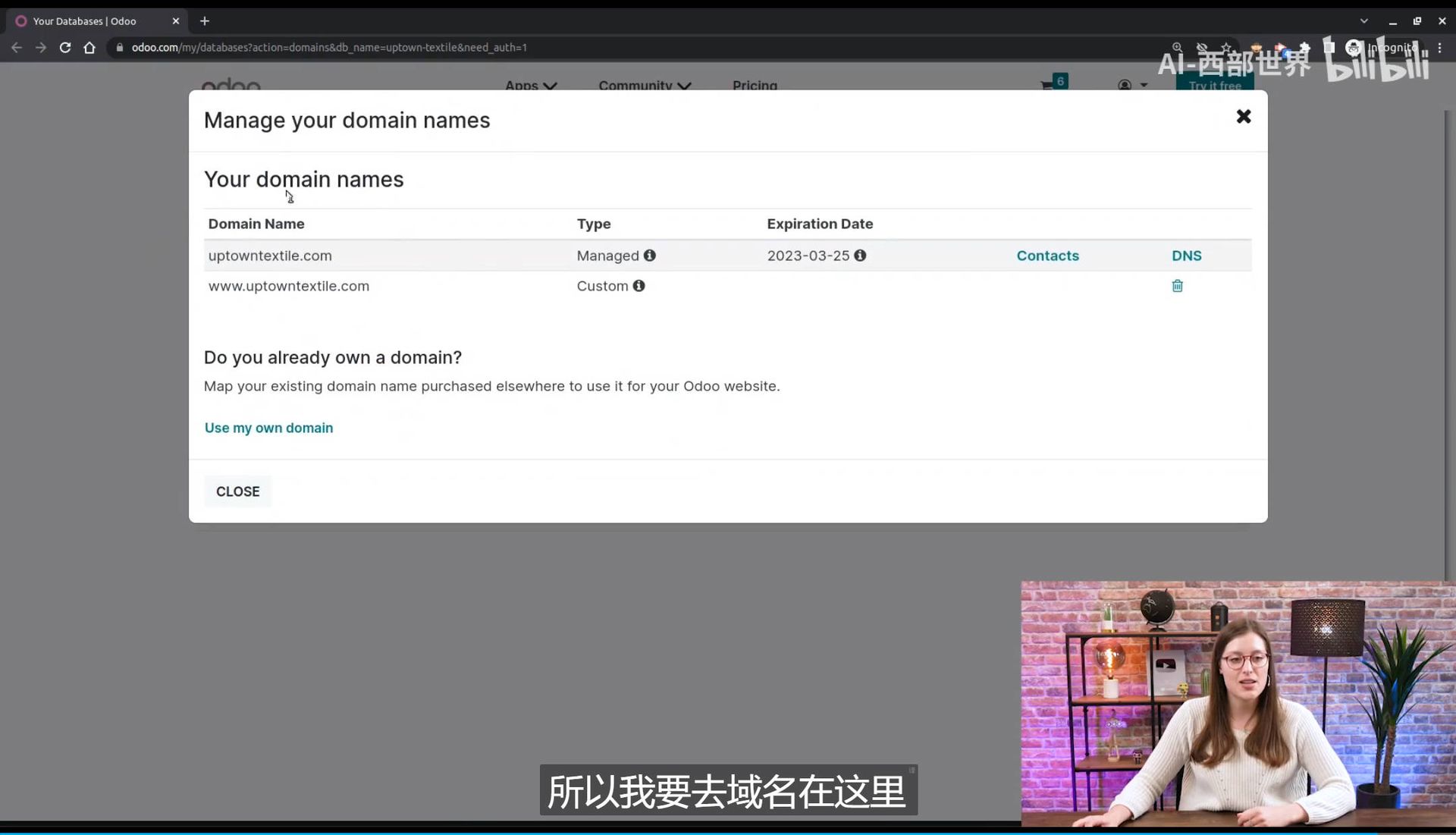Show info about the Managed type
Viewport: 1456px width, 835px height.
650,256
